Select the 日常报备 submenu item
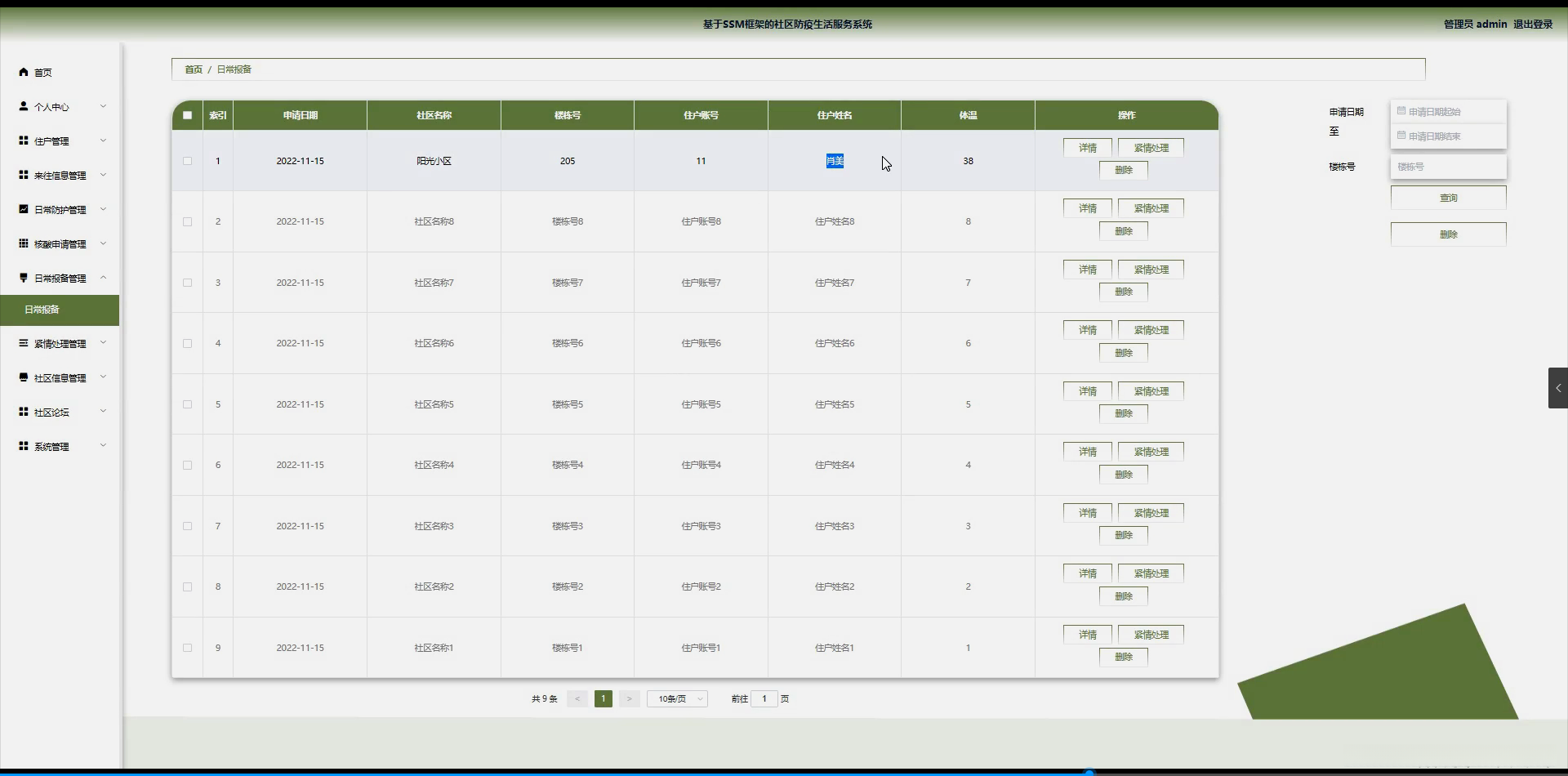Viewport: 1568px width, 776px height. [x=60, y=310]
